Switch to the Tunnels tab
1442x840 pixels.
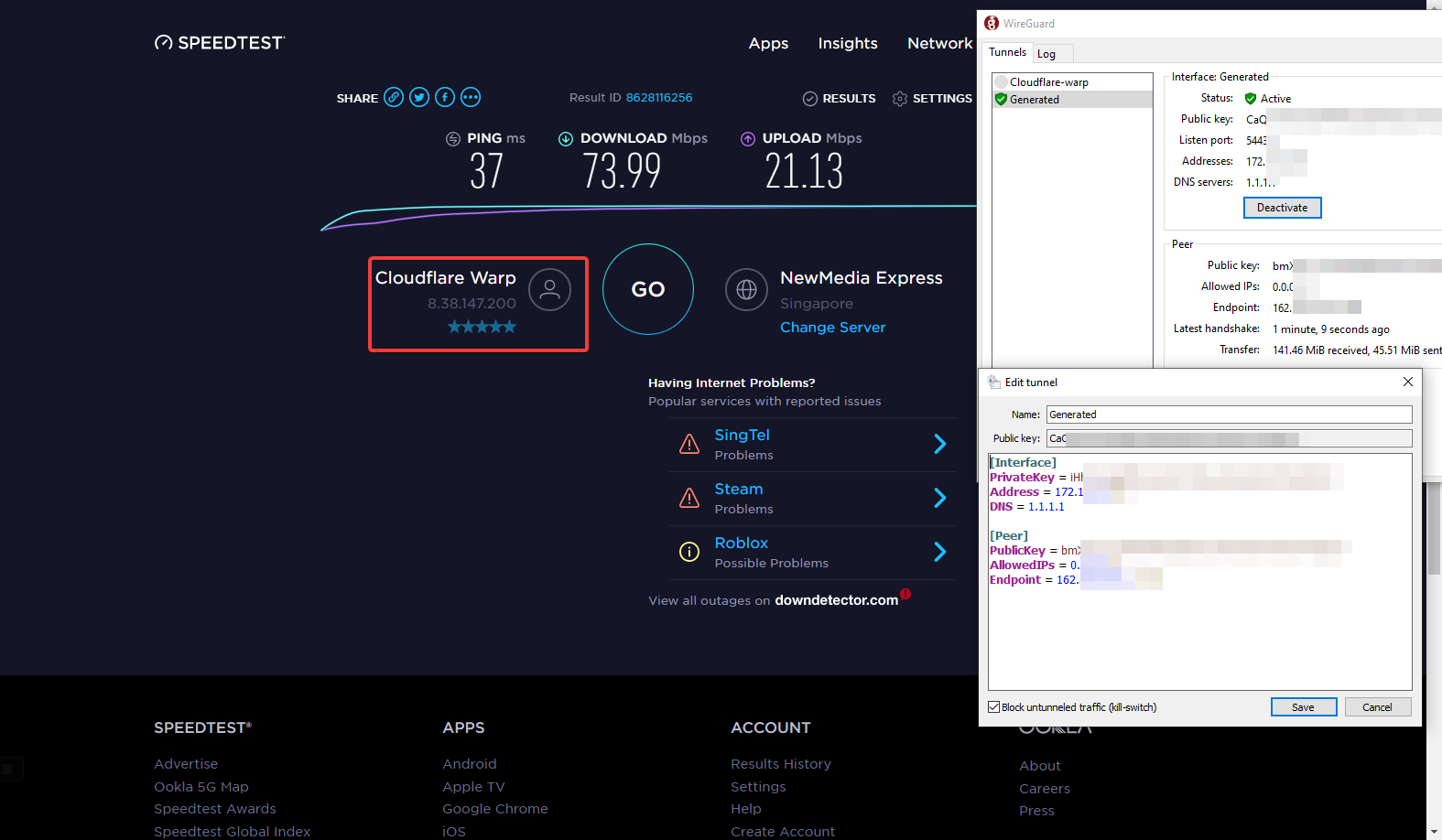(1007, 52)
